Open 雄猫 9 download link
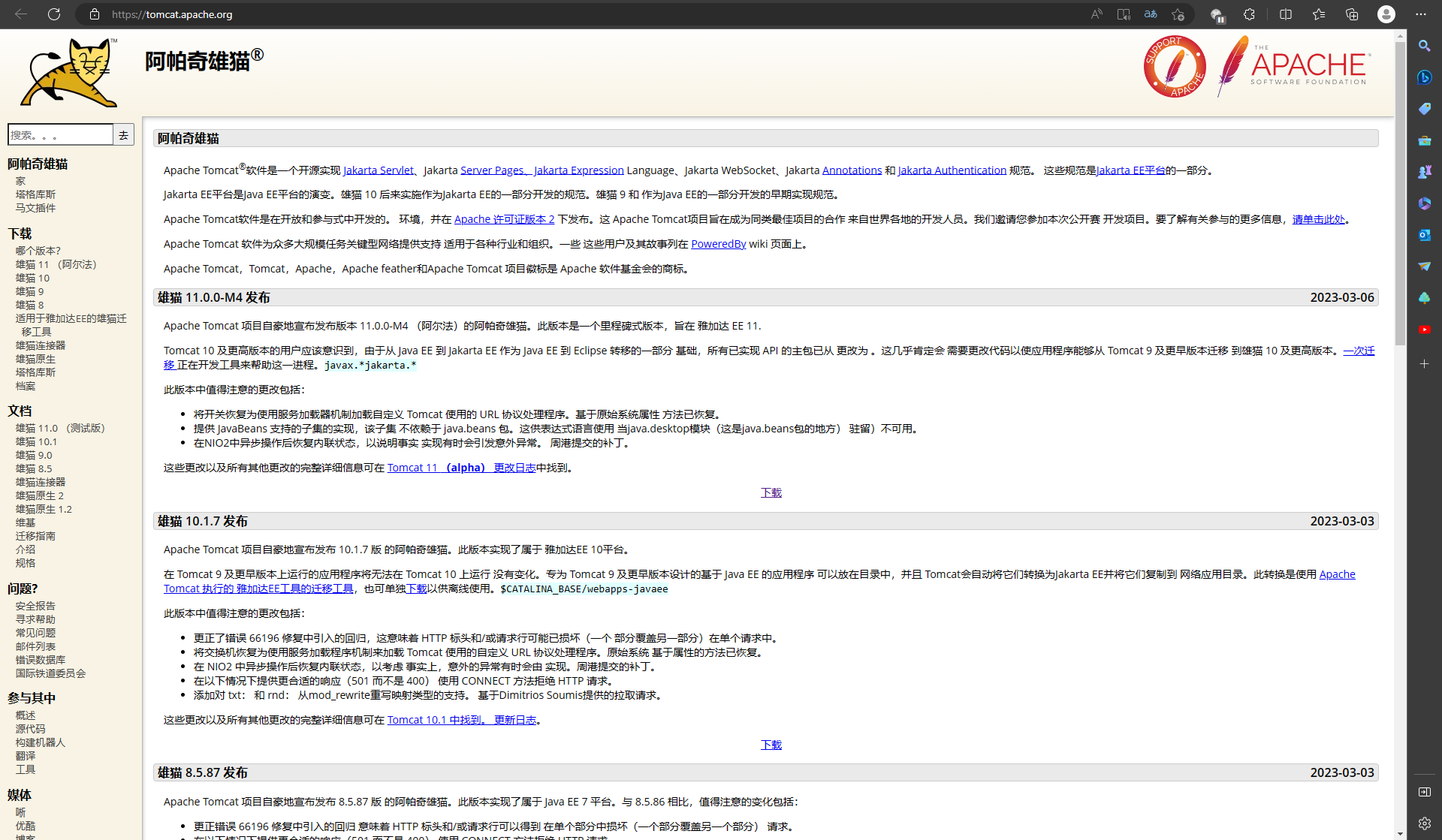This screenshot has width=1442, height=840. [29, 291]
